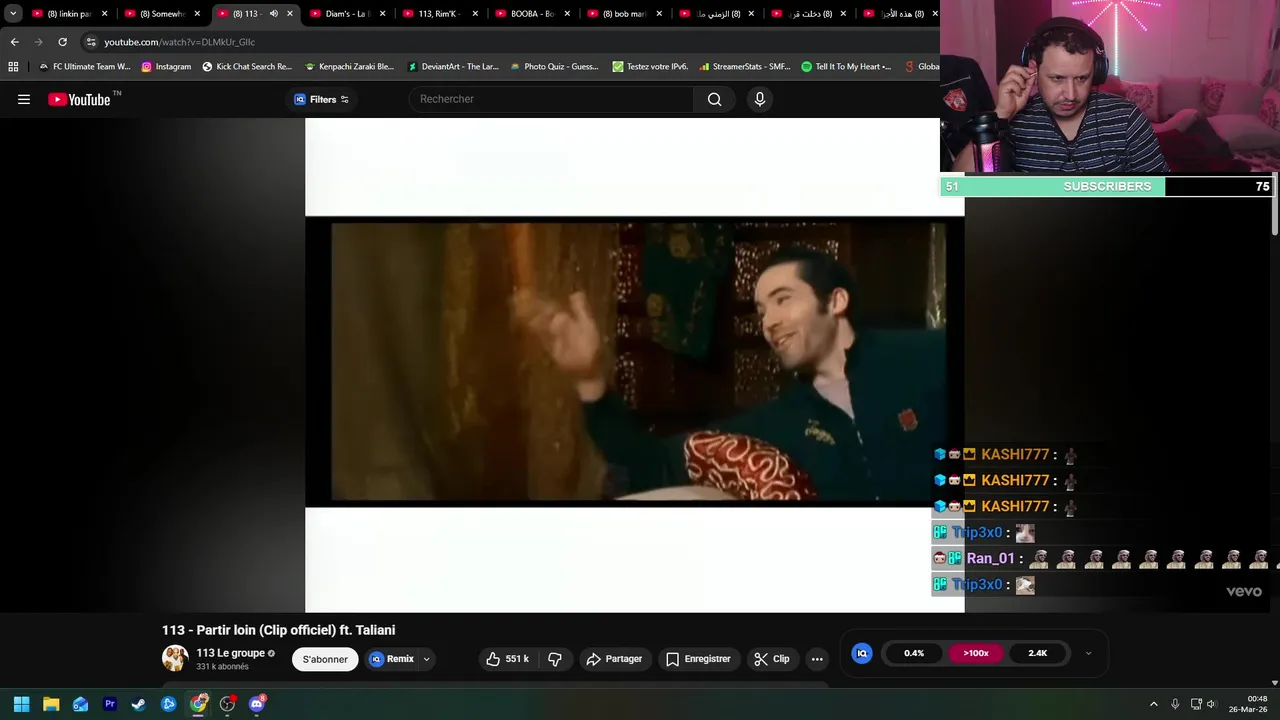
Task: Open Outlook from the taskbar
Action: [x=80, y=704]
